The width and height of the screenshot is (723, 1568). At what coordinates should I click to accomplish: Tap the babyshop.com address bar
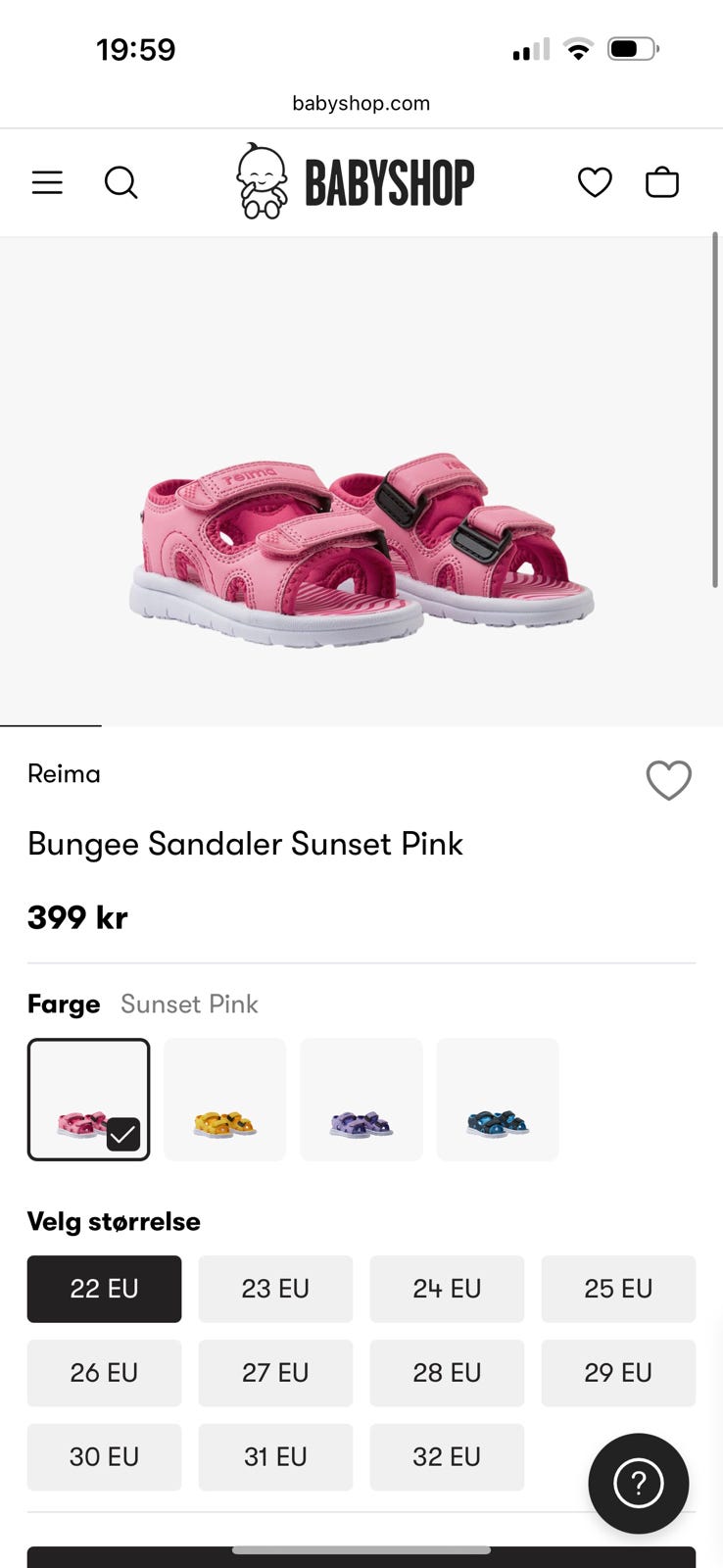[x=361, y=103]
